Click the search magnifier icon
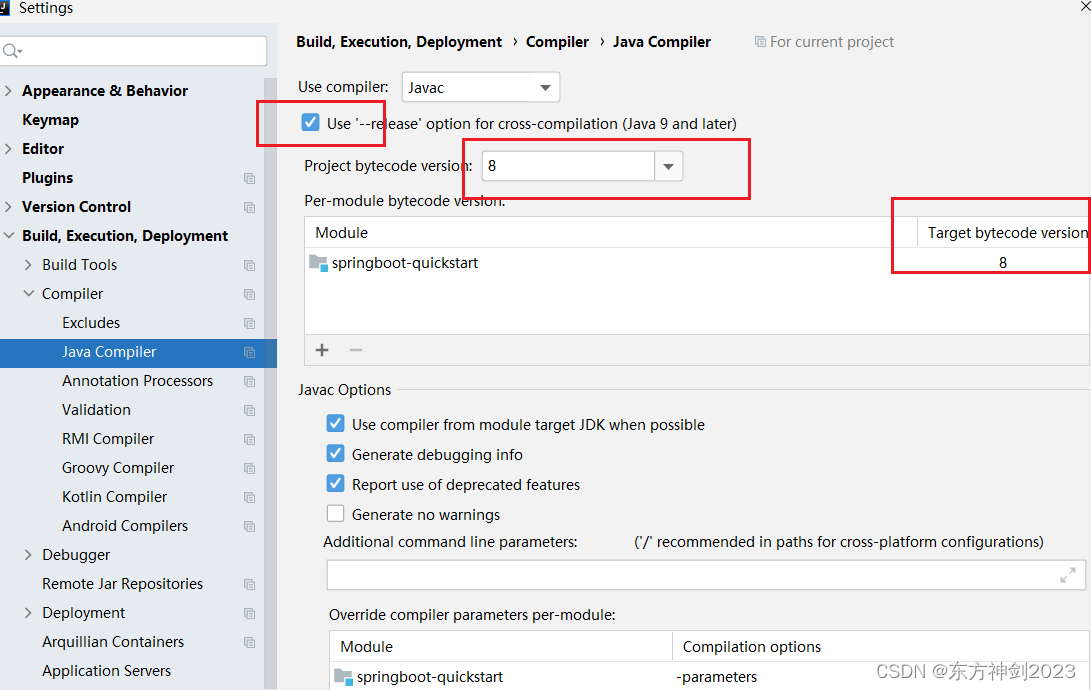The image size is (1091, 690). [x=12, y=51]
